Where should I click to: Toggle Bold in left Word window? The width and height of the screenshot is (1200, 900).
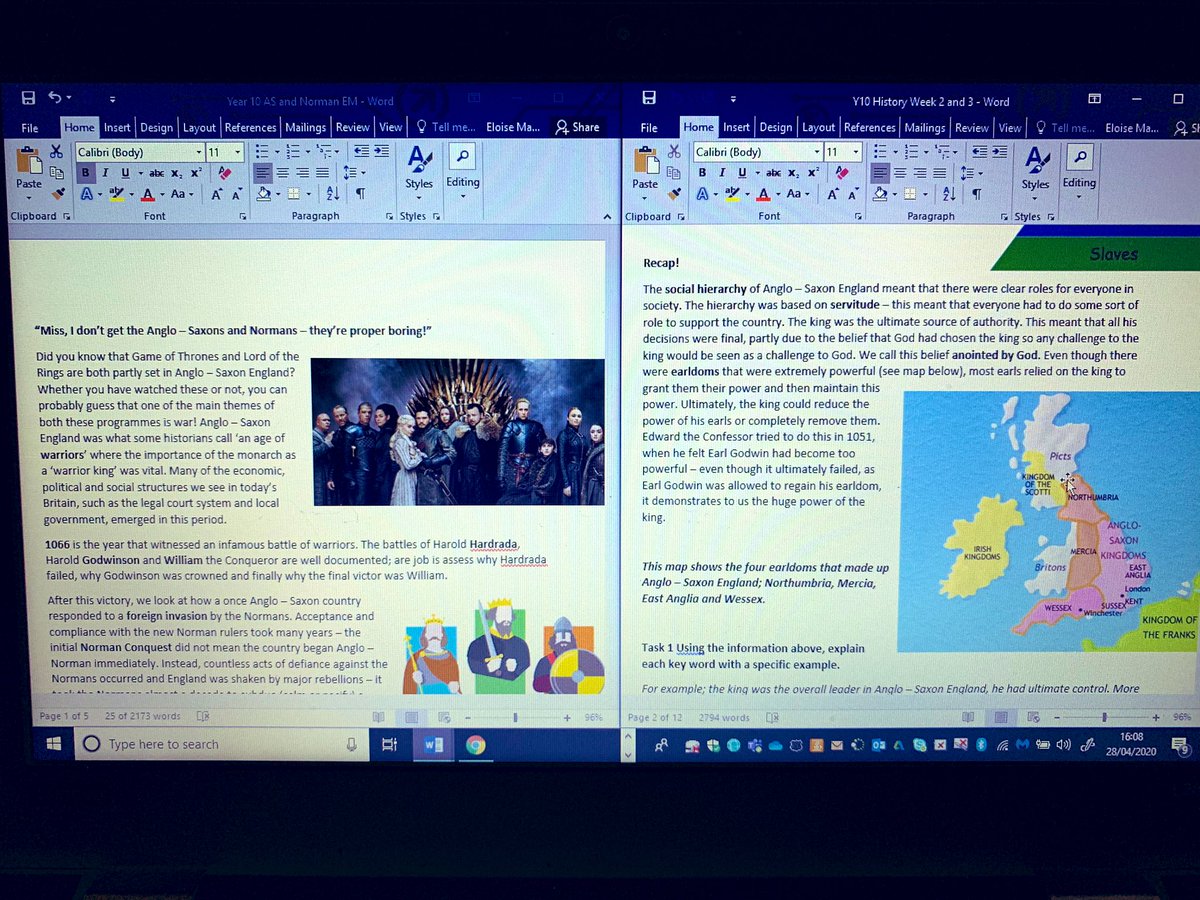[x=87, y=172]
